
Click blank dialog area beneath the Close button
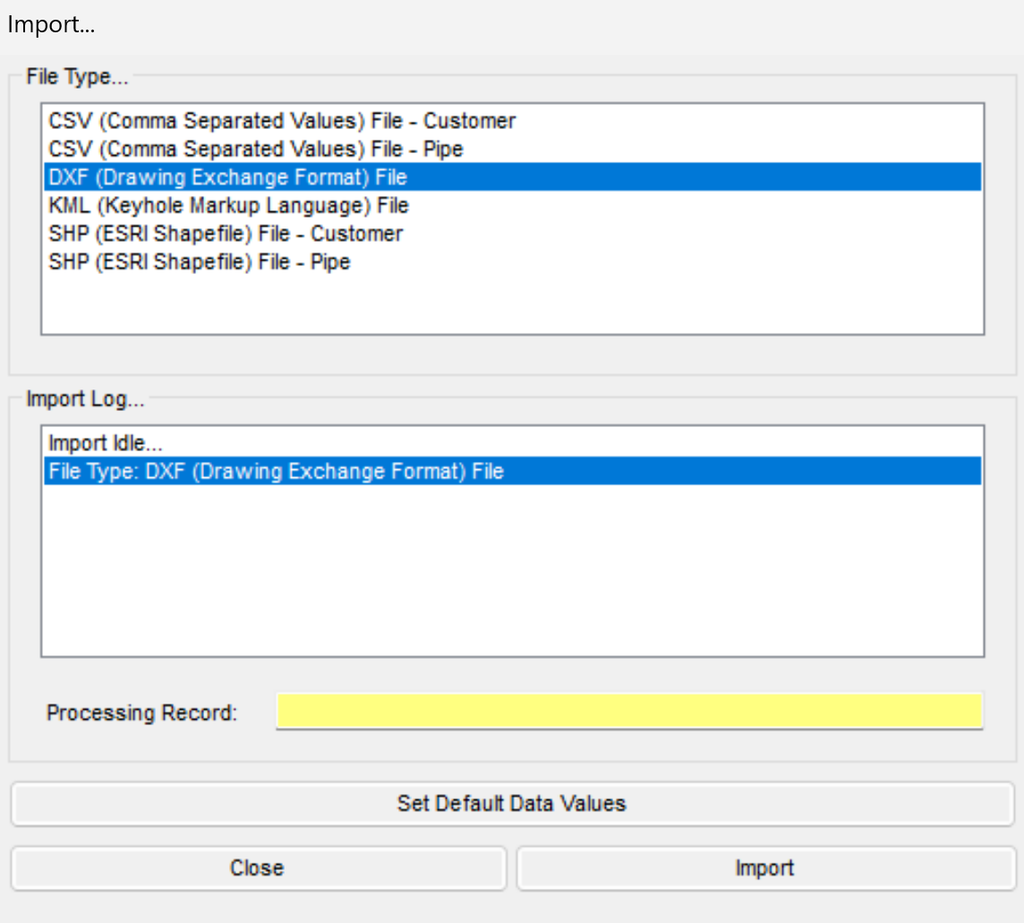click(259, 908)
